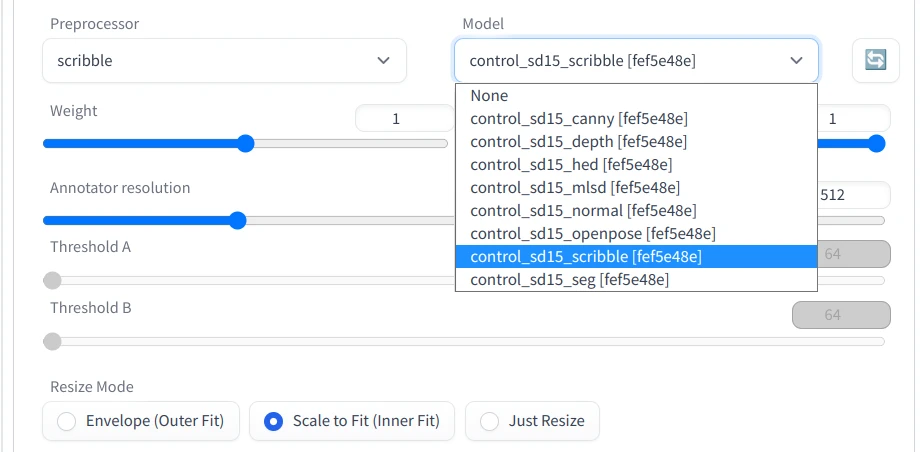Screen dimensions: 924x452
Task: Open the Preprocessor scribble dropdown
Action: coord(224,60)
